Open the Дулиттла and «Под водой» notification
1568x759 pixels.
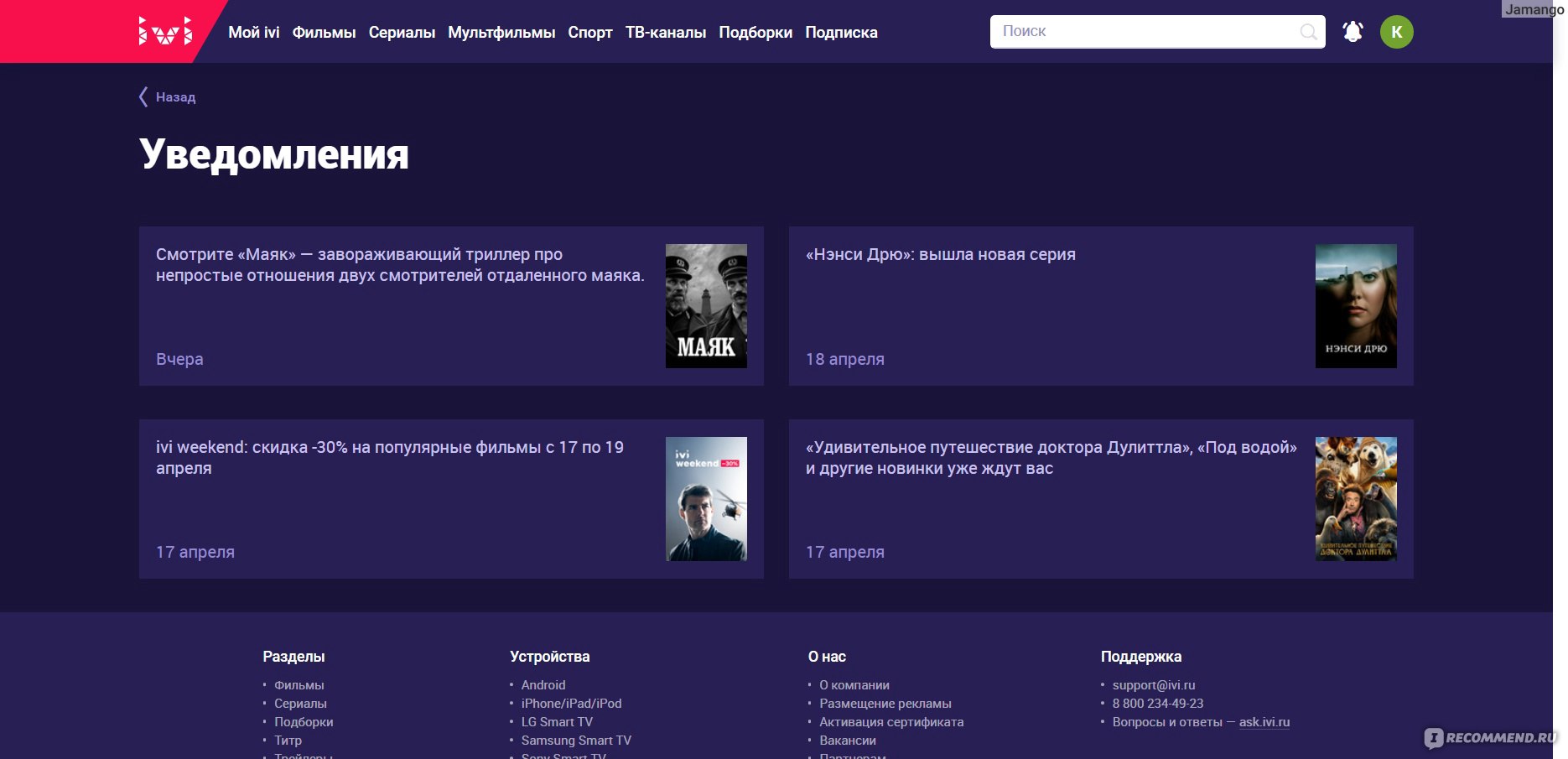click(1051, 458)
